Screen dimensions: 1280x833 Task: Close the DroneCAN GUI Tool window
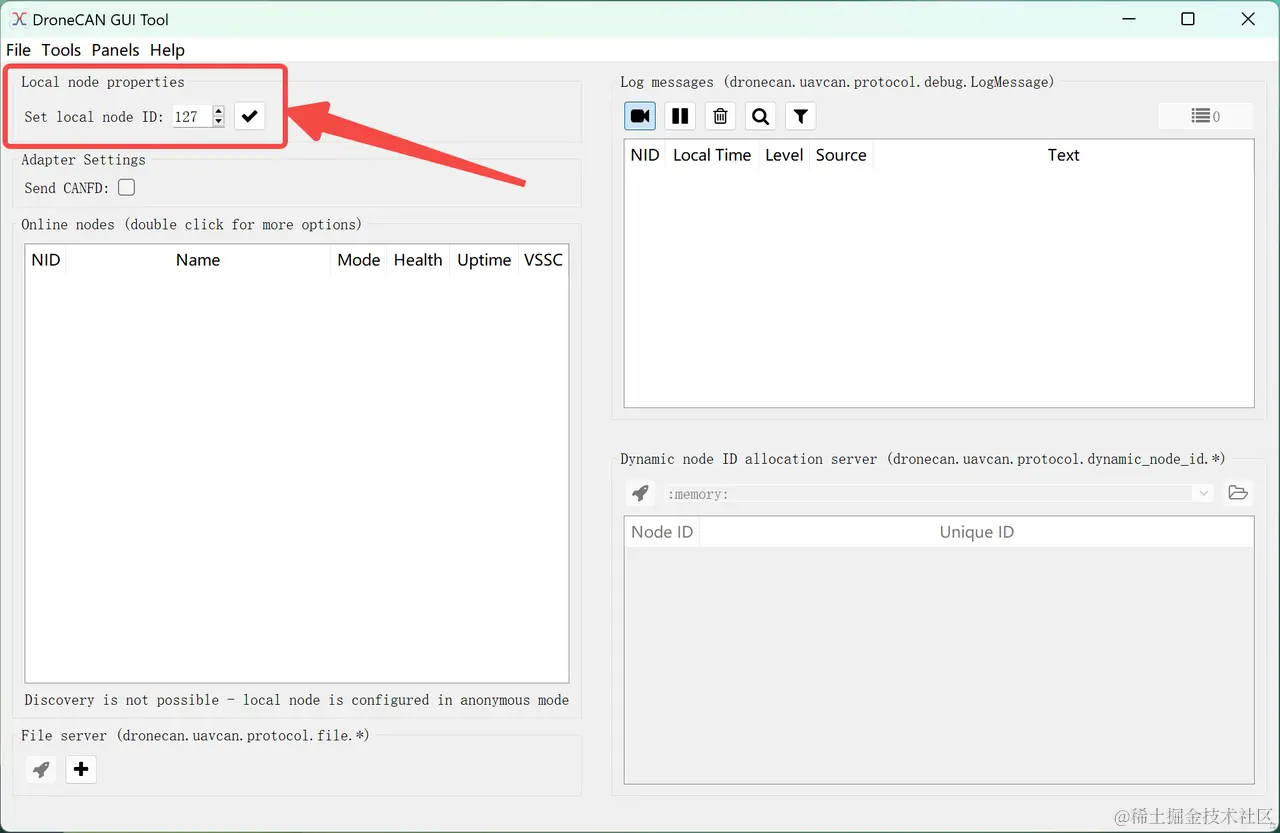1248,19
